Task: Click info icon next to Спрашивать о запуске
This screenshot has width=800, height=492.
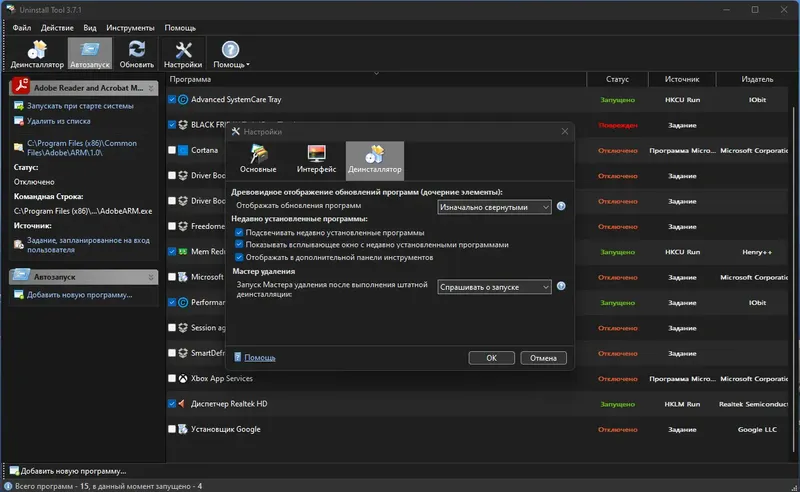Action: point(561,286)
